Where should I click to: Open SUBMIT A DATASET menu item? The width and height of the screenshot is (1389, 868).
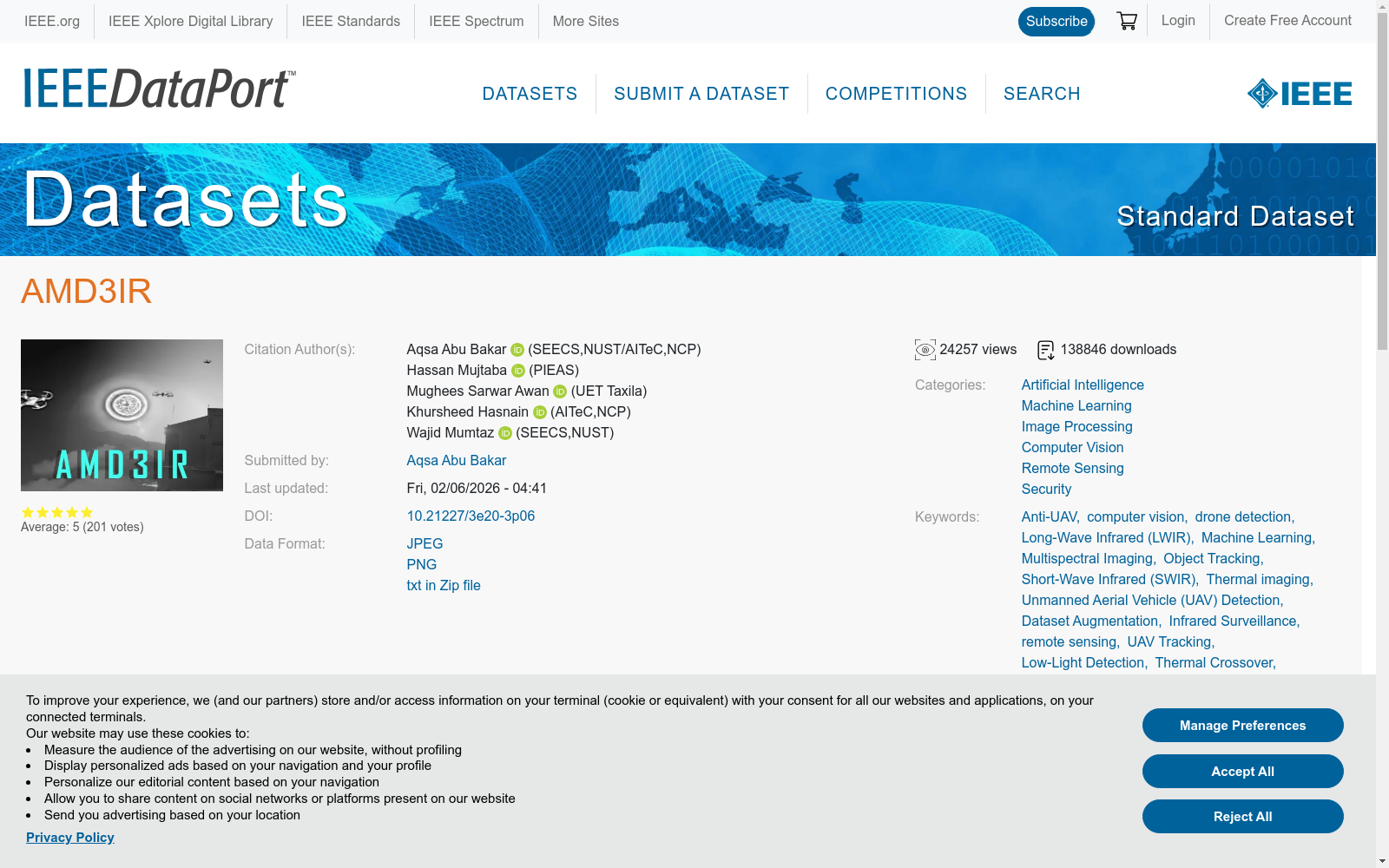[701, 94]
